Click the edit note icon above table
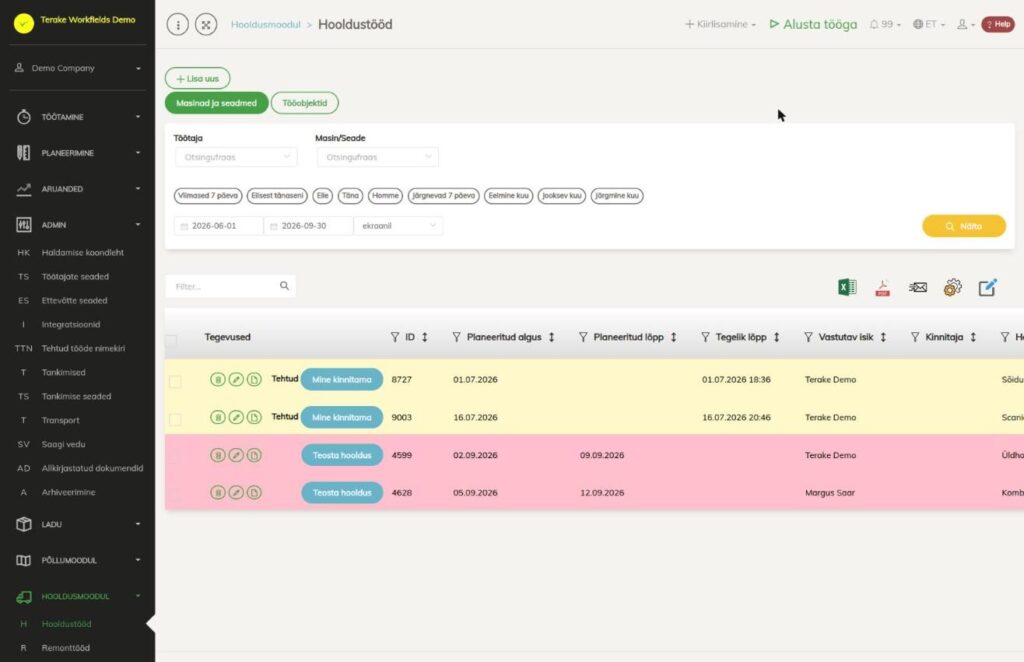The image size is (1024, 662). 987,287
